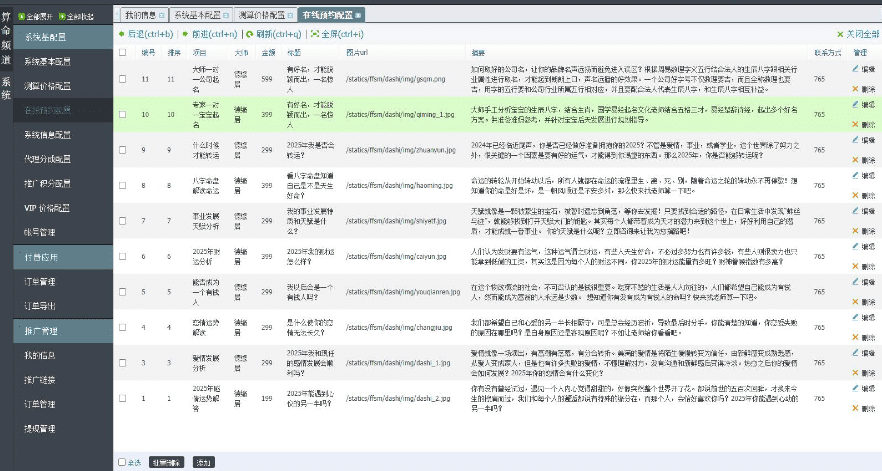This screenshot has width=882, height=471.
Task: Check the box for row 1
Action: click(x=123, y=398)
